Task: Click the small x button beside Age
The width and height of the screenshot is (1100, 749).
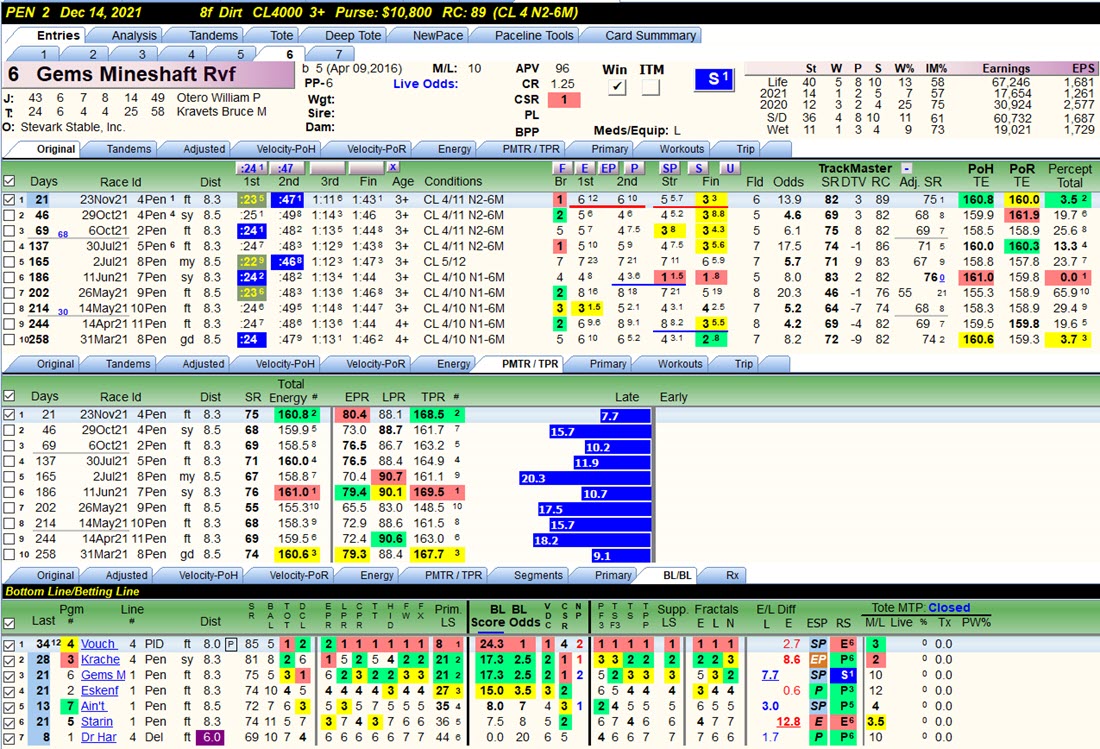Action: [x=394, y=167]
